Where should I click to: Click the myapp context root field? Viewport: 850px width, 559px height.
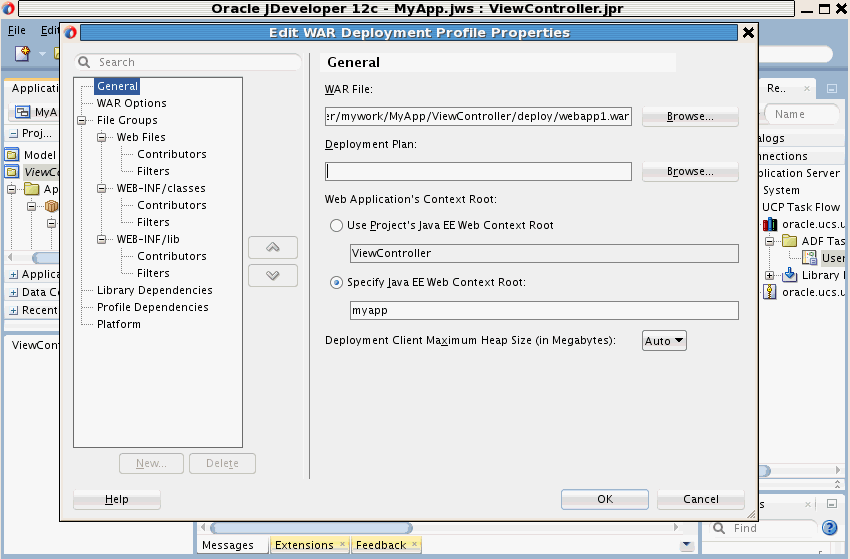[544, 311]
